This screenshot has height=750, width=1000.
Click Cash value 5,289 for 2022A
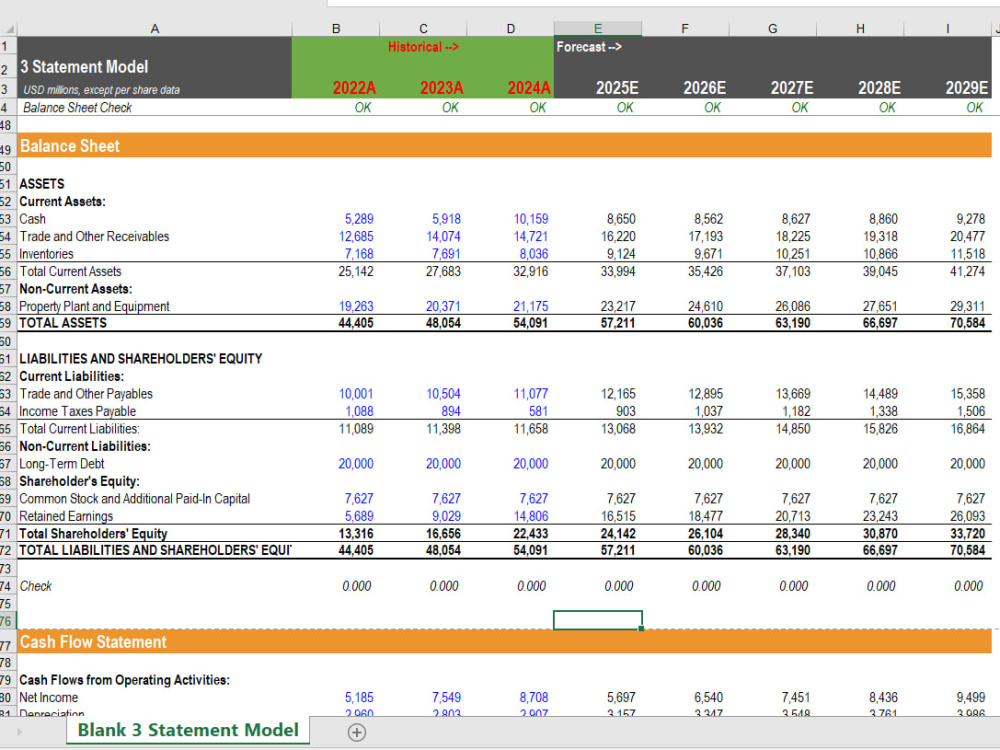359,219
